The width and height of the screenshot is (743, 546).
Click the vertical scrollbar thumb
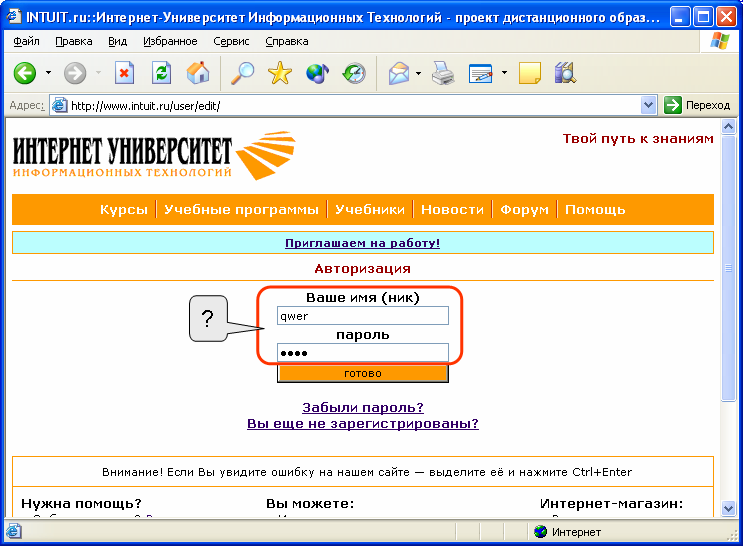click(728, 268)
